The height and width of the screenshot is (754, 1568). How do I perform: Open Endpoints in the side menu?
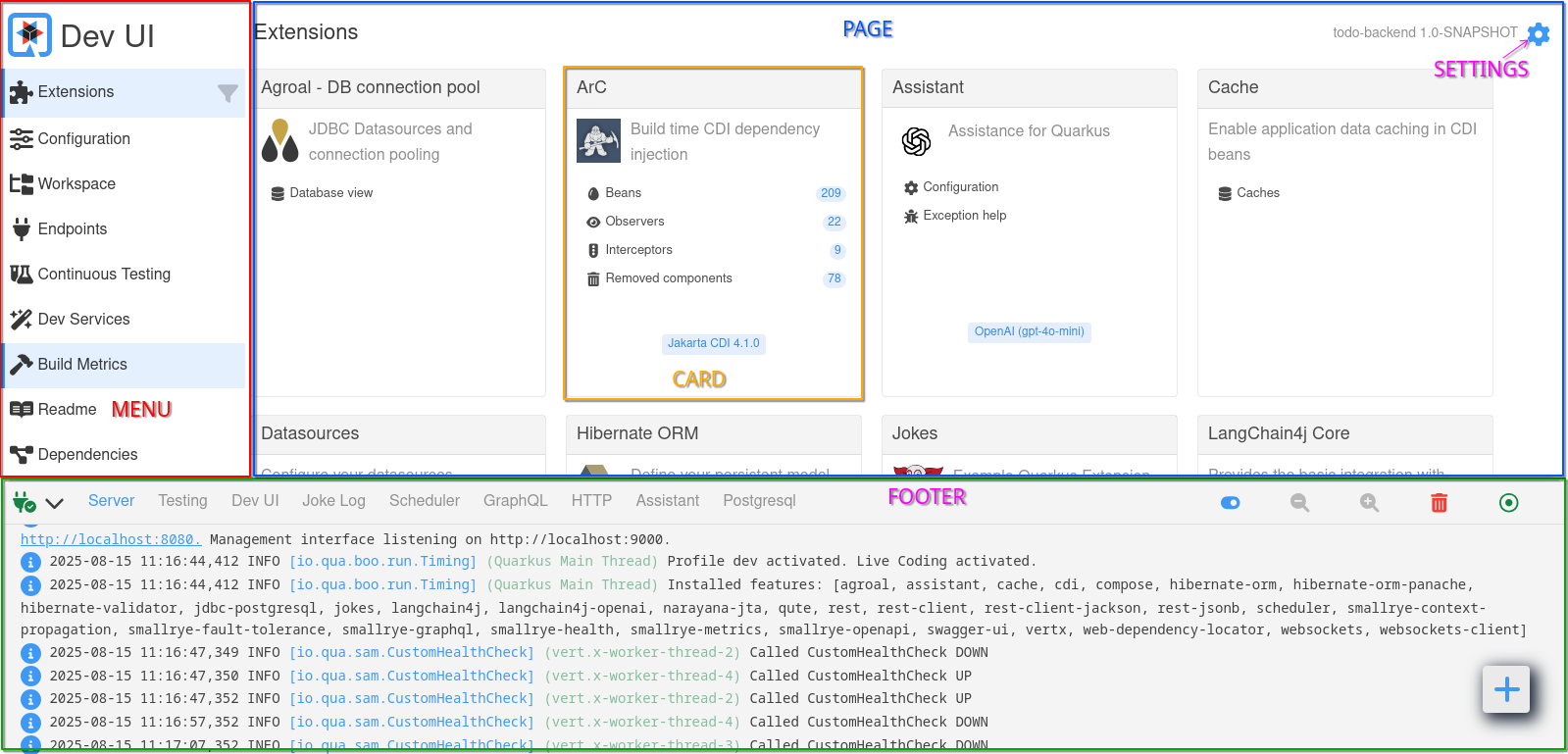(125, 229)
